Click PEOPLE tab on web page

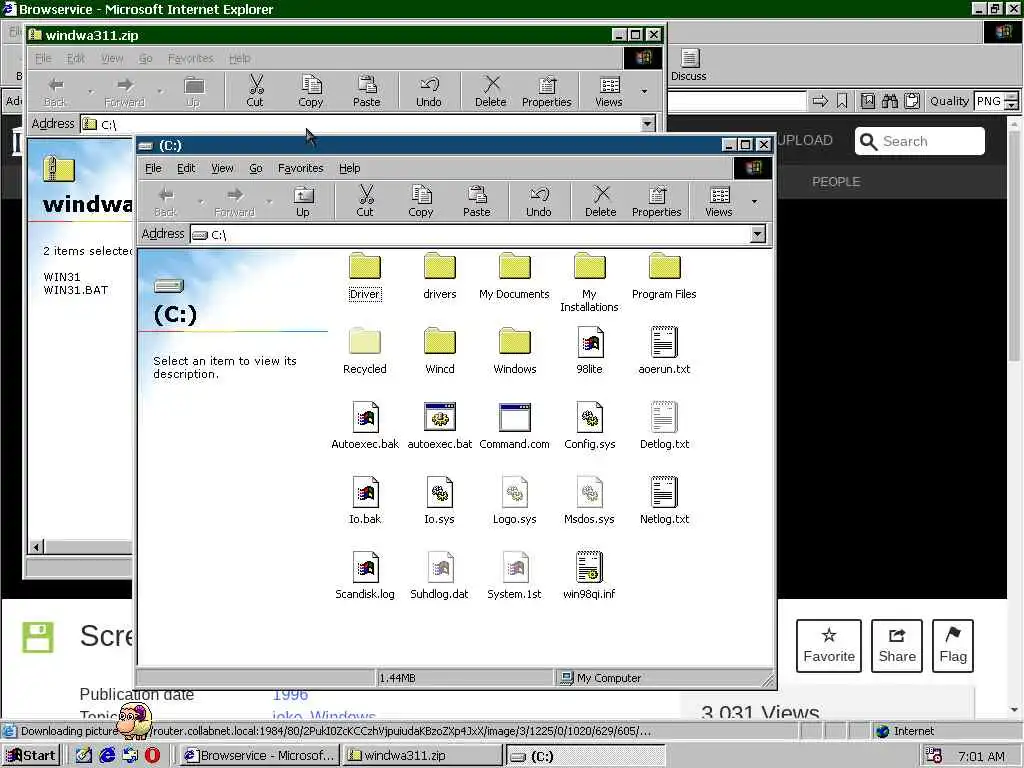point(836,182)
